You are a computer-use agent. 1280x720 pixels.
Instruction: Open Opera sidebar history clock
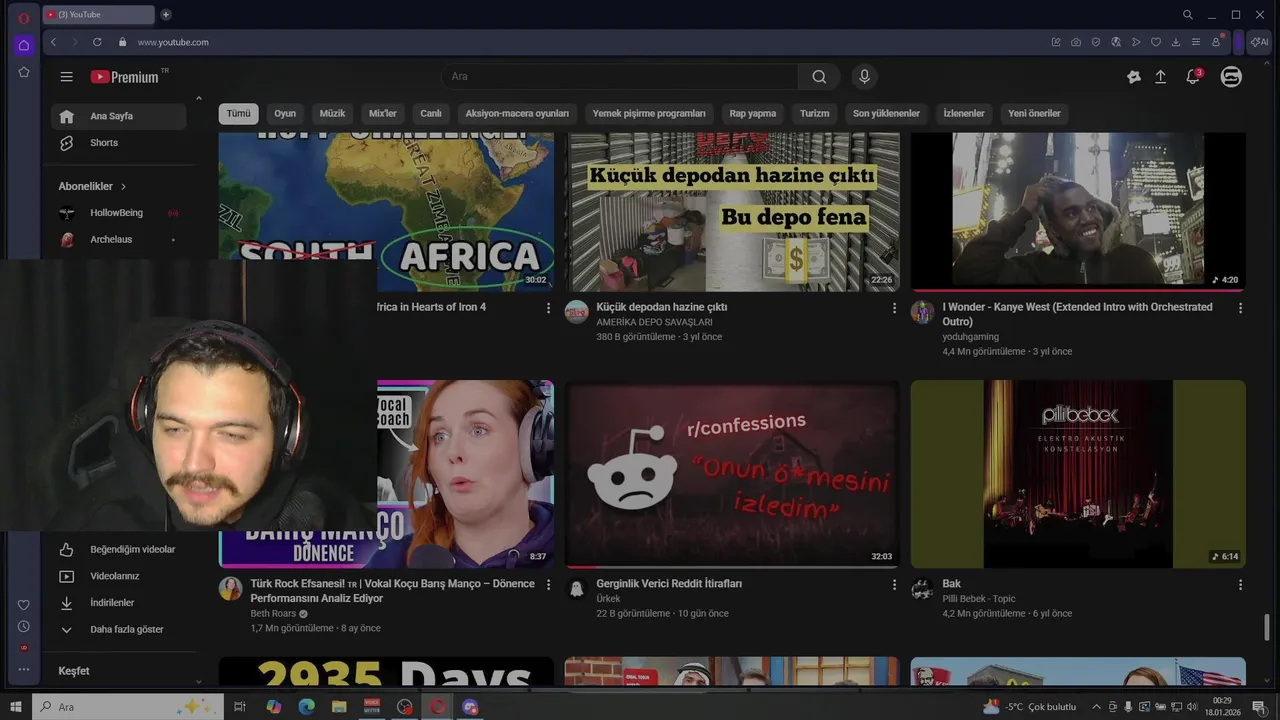tap(24, 626)
